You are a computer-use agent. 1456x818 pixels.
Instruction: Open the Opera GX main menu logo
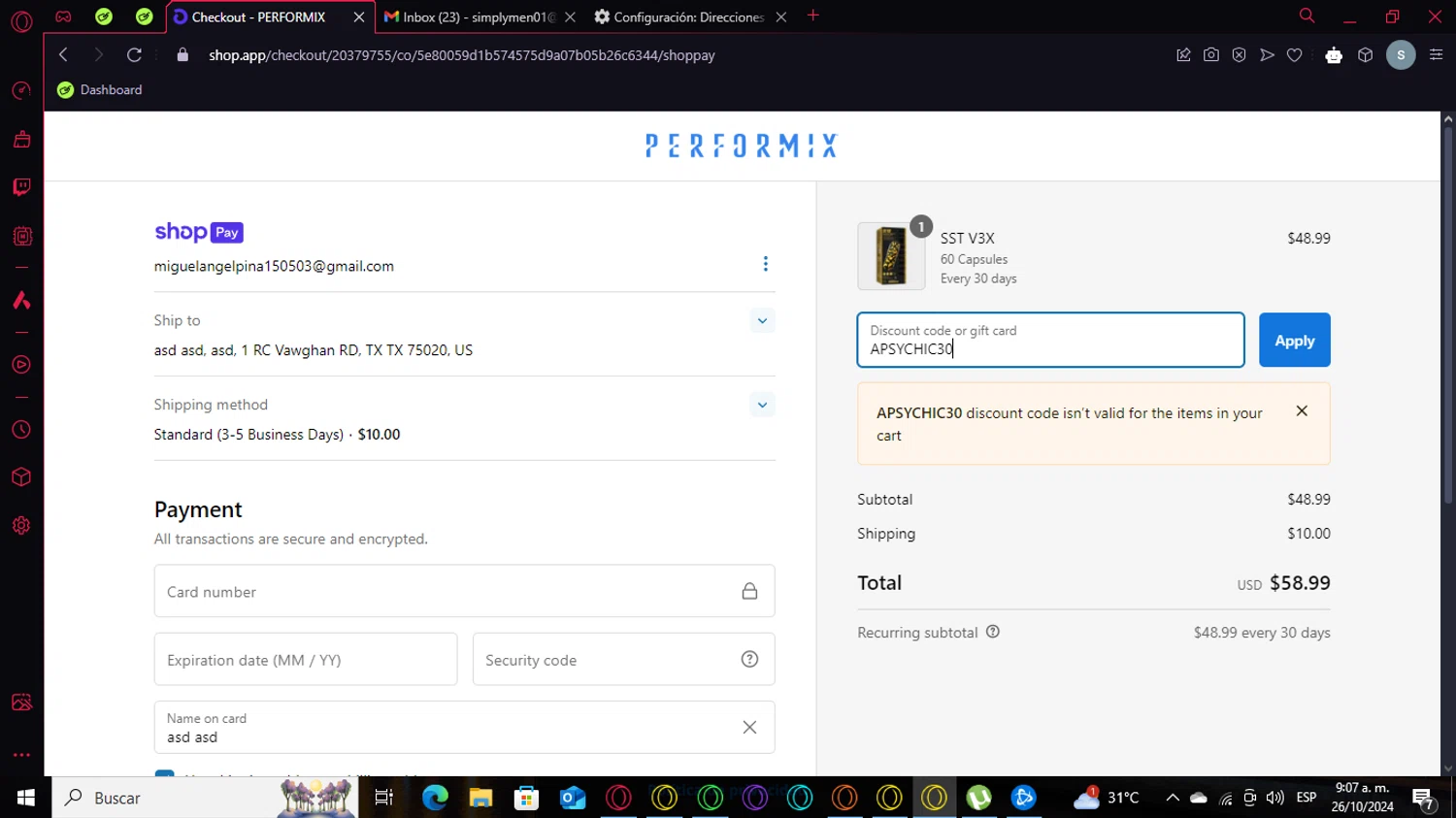tap(21, 21)
